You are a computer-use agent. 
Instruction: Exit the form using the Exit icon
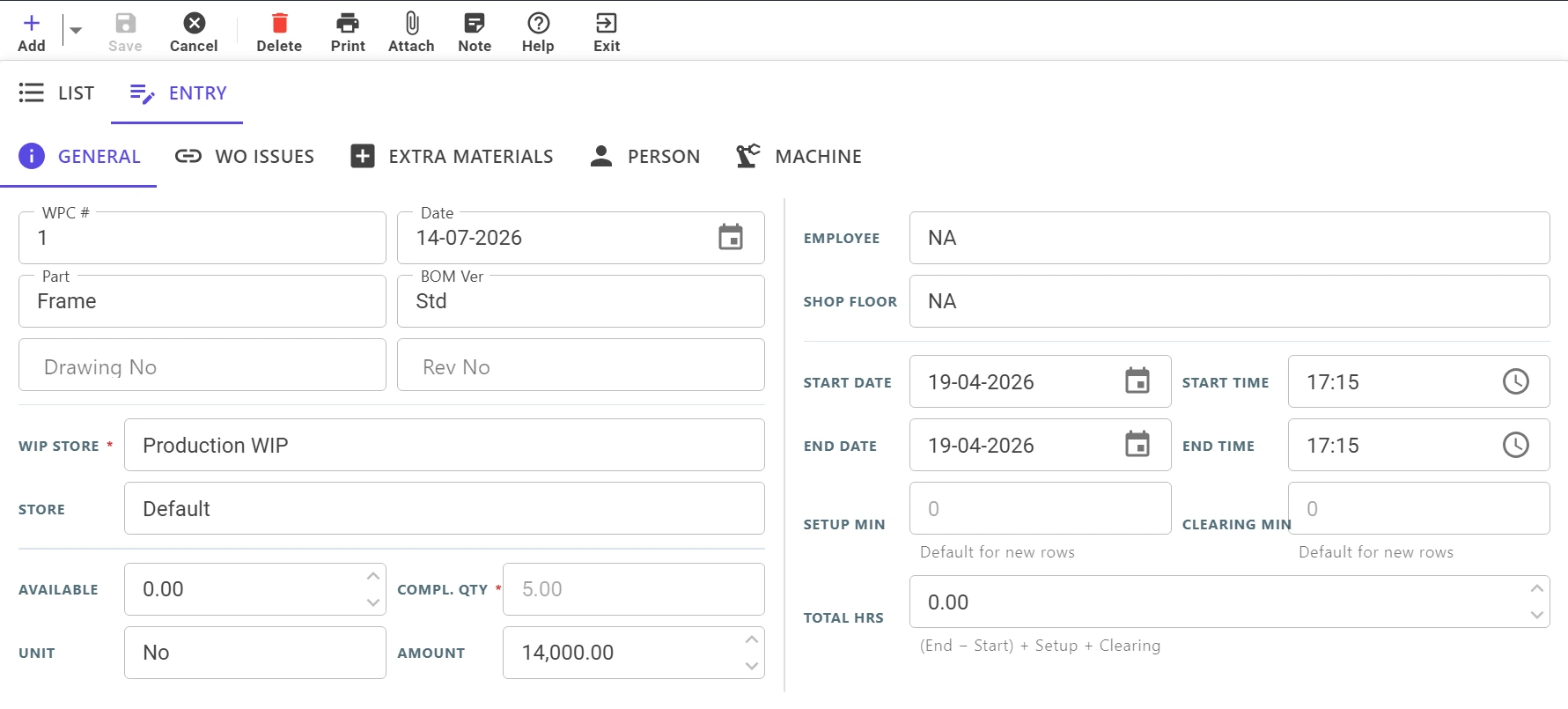pos(607,23)
